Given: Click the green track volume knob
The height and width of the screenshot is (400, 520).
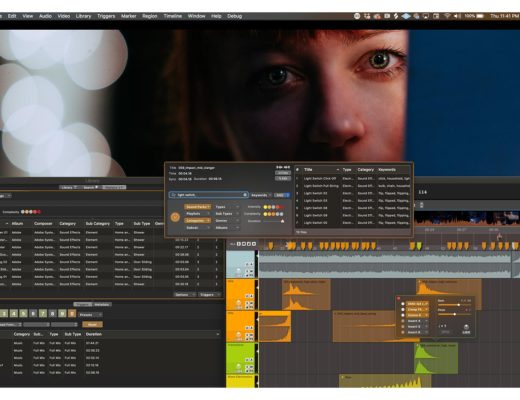Looking at the screenshot, I should click(239, 366).
